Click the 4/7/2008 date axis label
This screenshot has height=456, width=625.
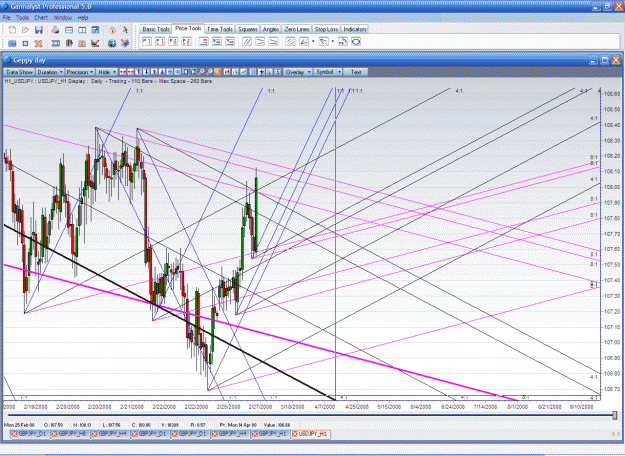tap(324, 407)
